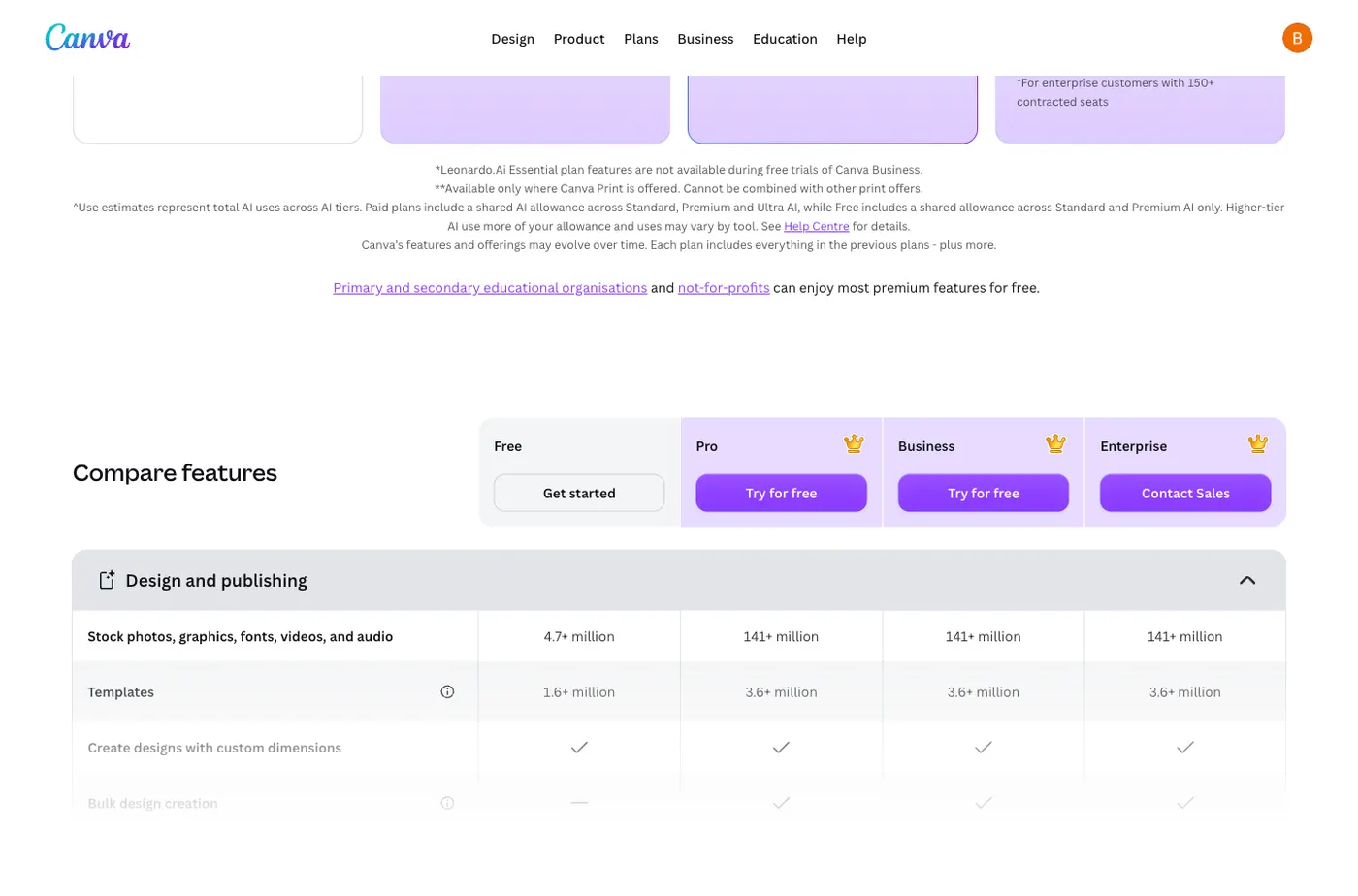Click Business checkmark for custom dimensions
The height and width of the screenshot is (896, 1358).
984,747
